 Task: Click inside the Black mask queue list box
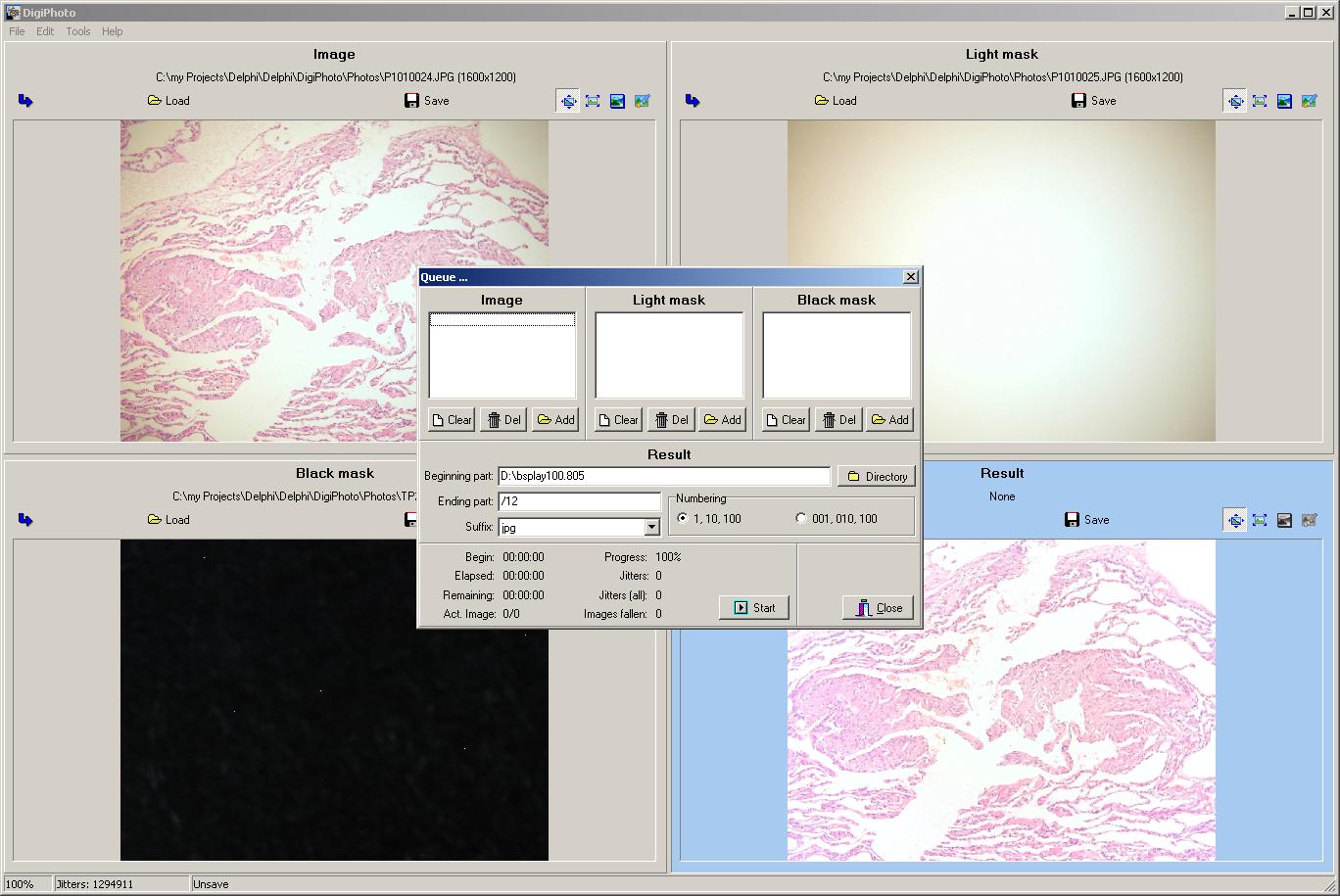837,355
